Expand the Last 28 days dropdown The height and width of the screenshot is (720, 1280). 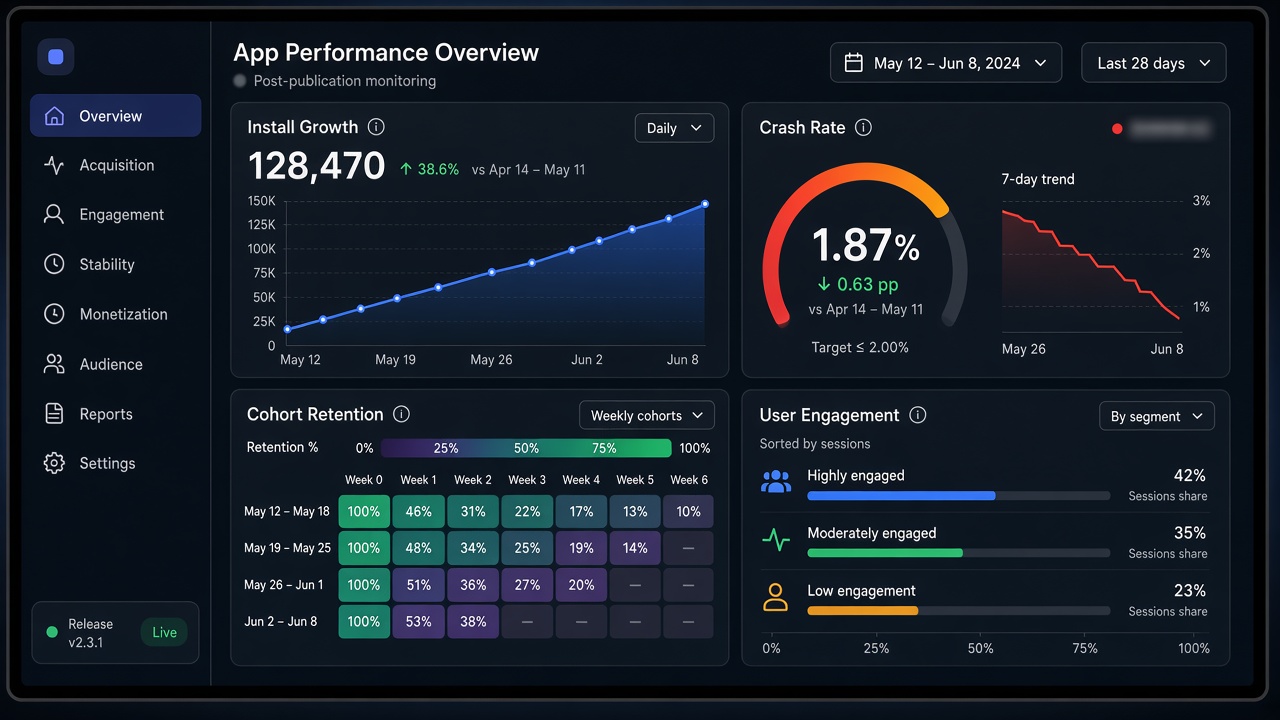[1154, 63]
